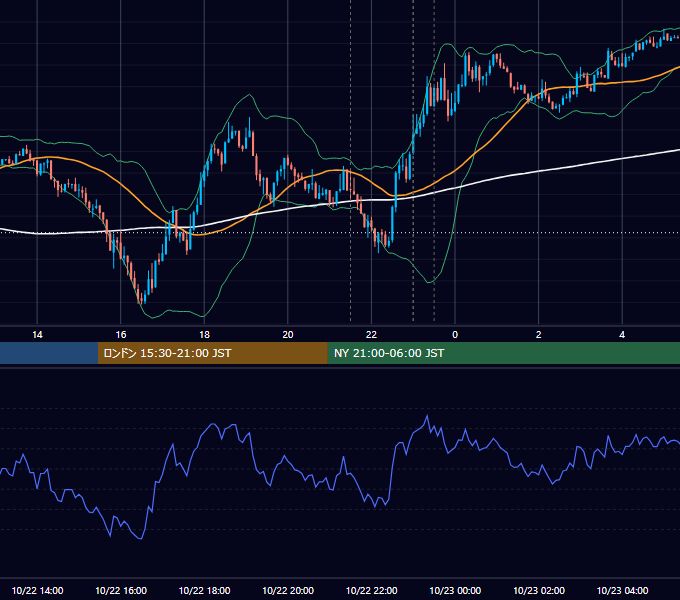The image size is (680, 600).
Task: Click the 20 hour tick label
Action: pyautogui.click(x=288, y=335)
